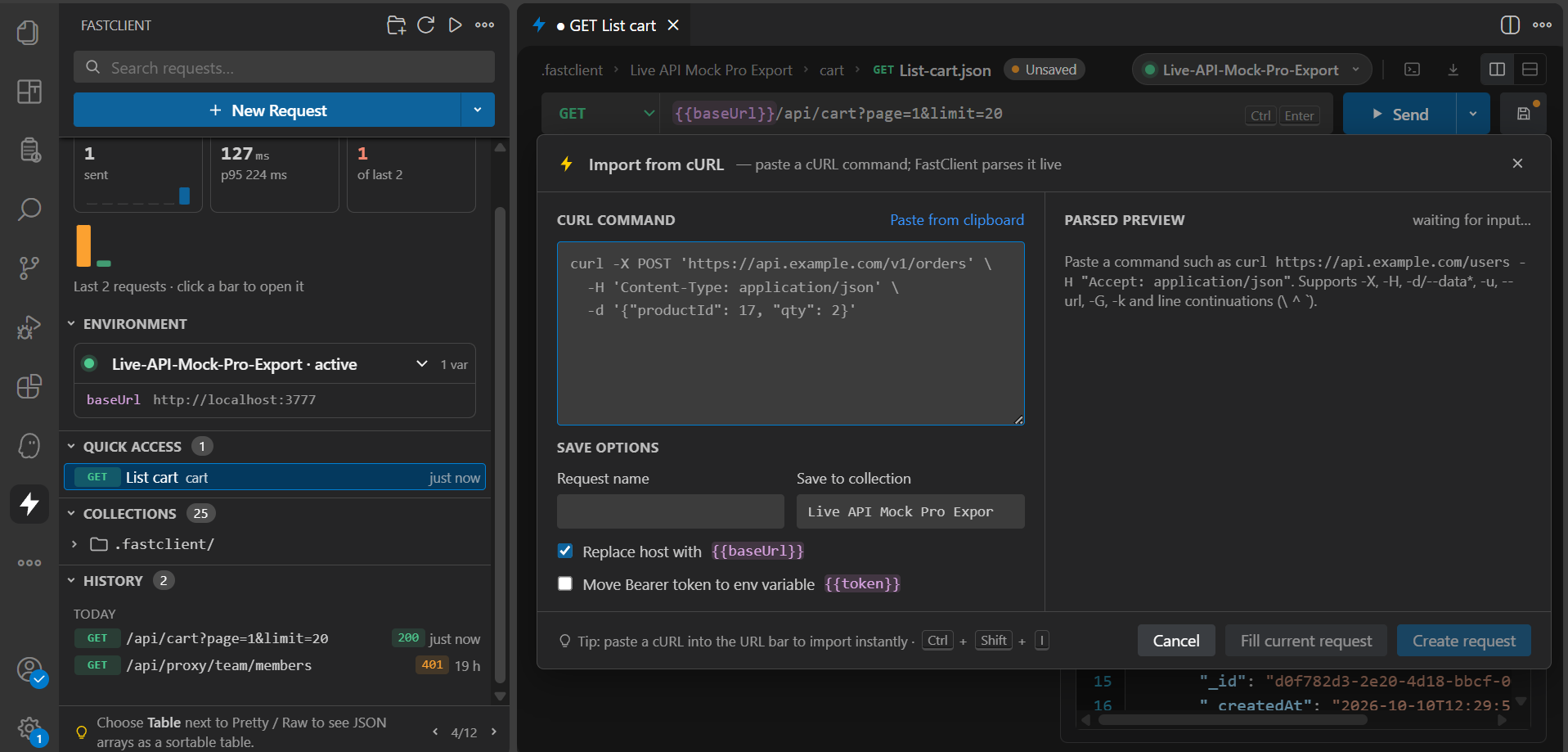The width and height of the screenshot is (1568, 752).
Task: Open the Search magnifier in activity bar
Action: [29, 209]
